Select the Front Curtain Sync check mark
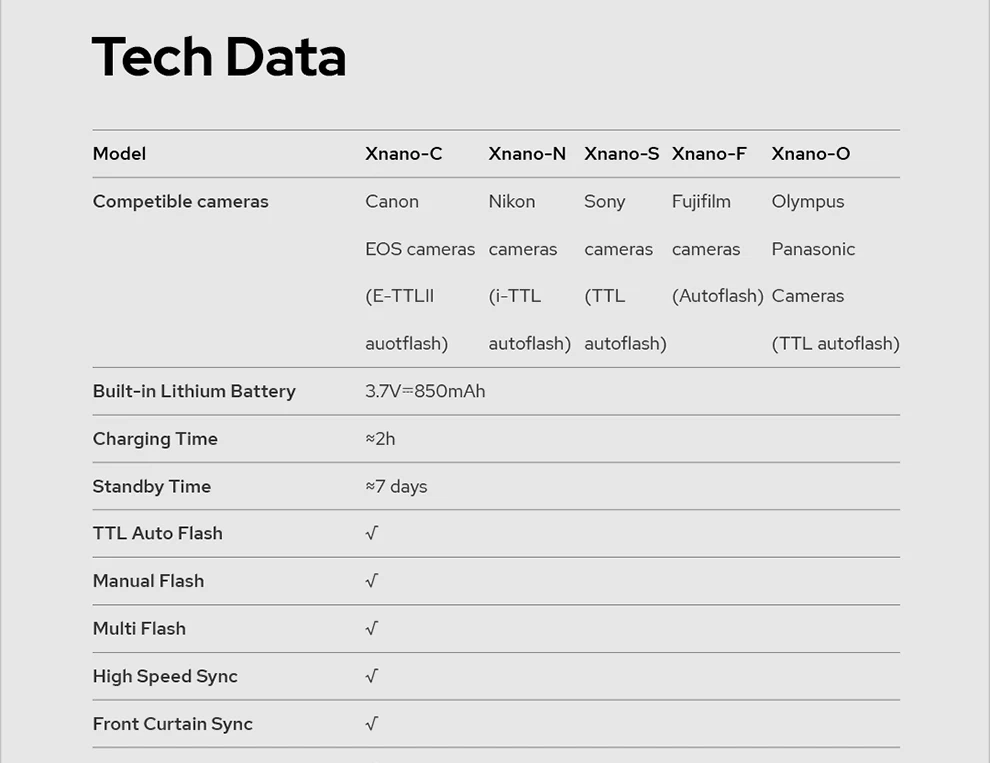990x763 pixels. click(372, 724)
